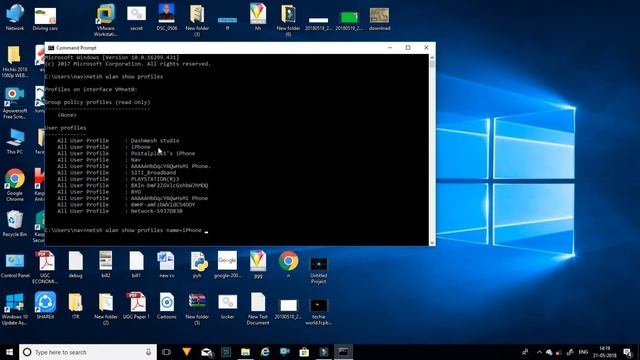Open the Recycle Bin

click(15, 223)
